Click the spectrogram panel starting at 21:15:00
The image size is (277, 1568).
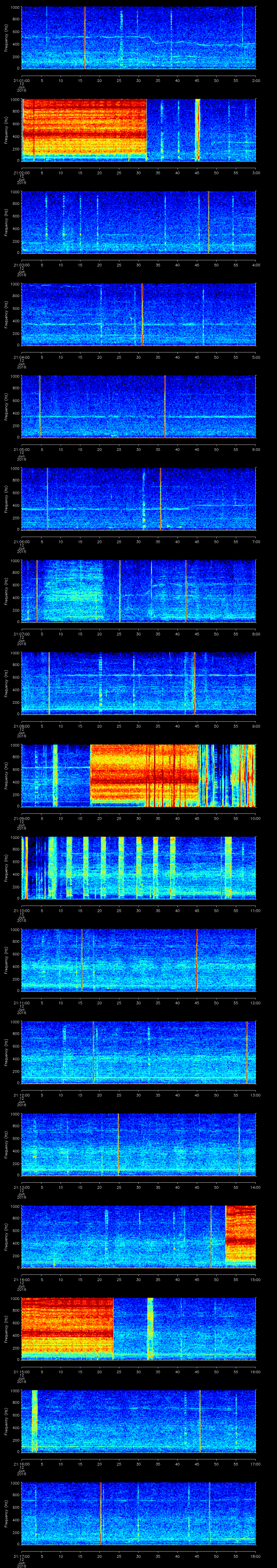(139, 1329)
